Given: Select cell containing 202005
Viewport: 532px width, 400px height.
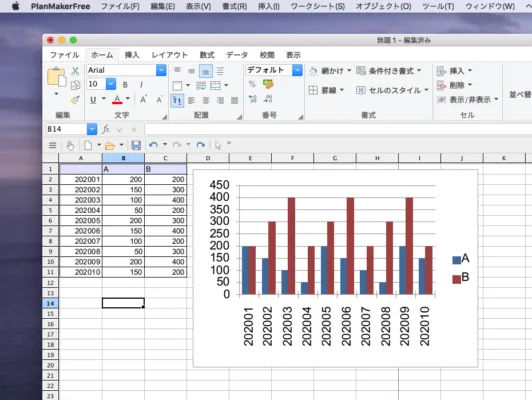Looking at the screenshot, I should (81, 221).
